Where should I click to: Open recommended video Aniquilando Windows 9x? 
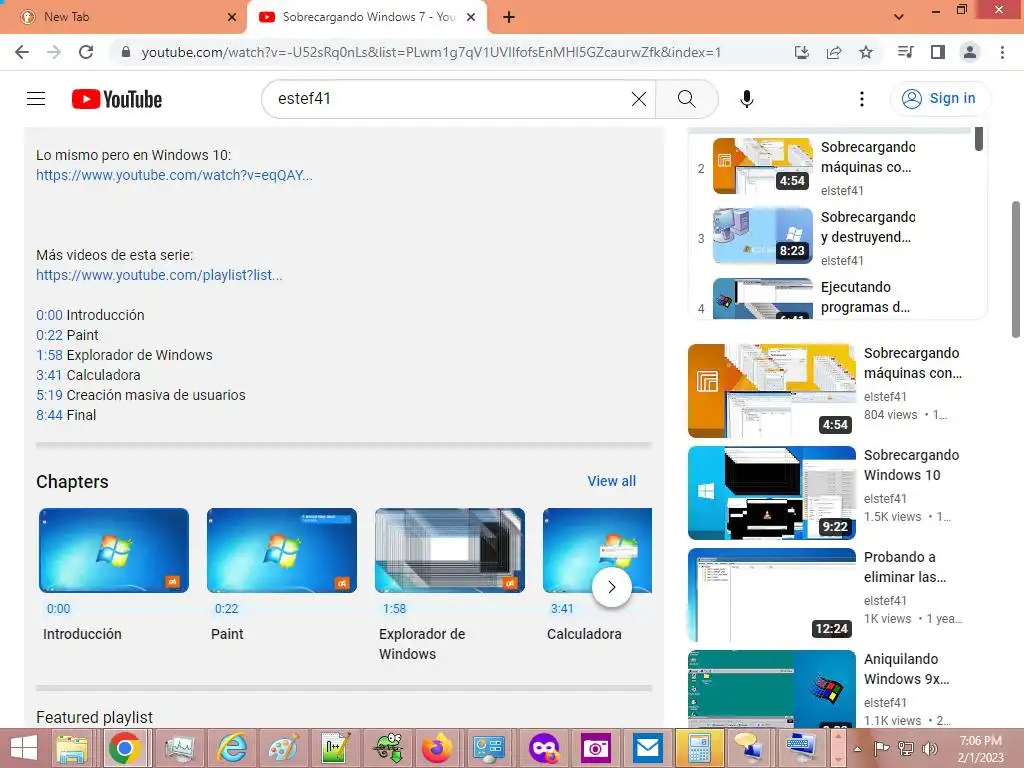(772, 688)
